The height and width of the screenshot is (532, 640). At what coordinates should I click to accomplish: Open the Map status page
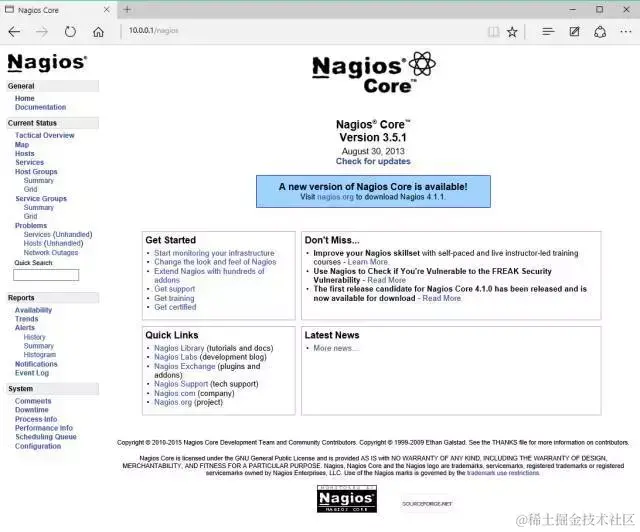[22, 145]
